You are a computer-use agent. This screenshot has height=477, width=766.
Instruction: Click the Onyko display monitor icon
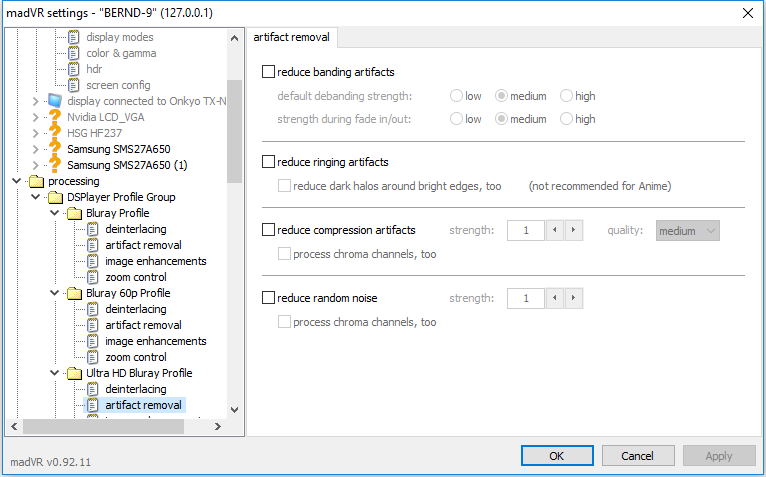click(55, 101)
